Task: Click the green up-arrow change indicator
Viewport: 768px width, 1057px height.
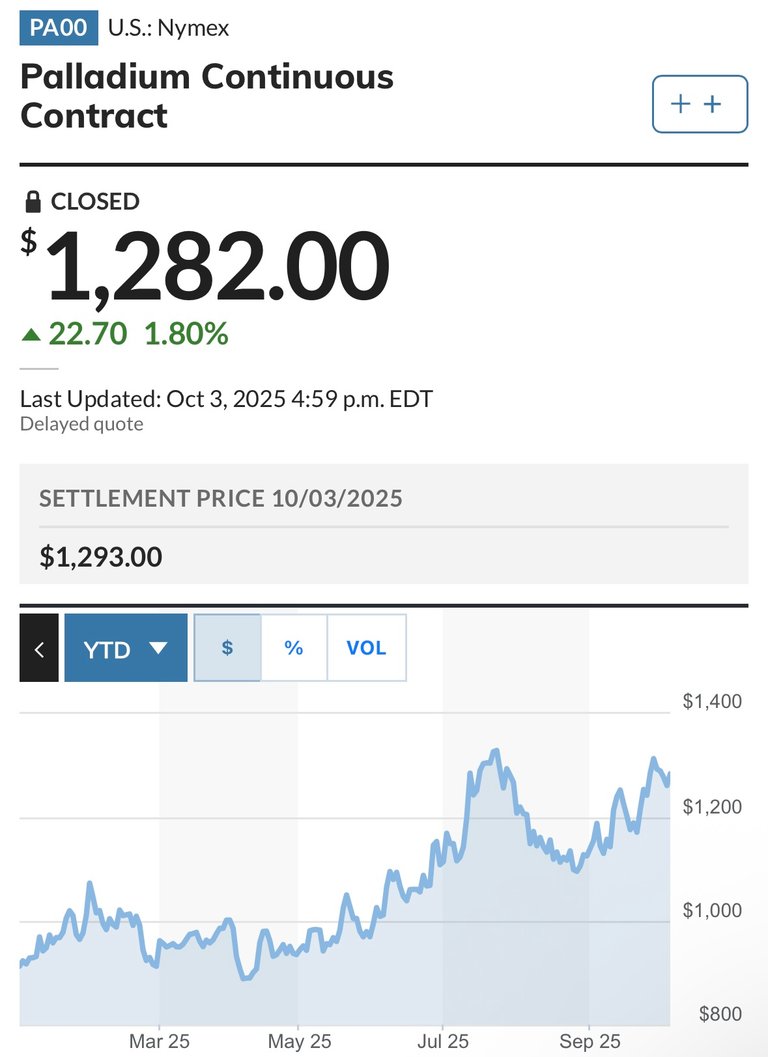Action: coord(32,334)
